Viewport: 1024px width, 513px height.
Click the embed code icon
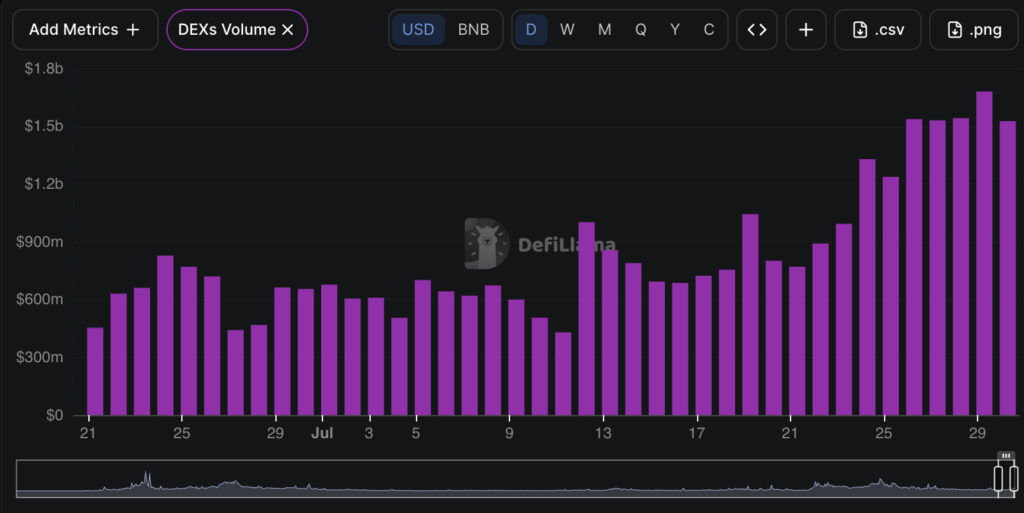tap(757, 29)
